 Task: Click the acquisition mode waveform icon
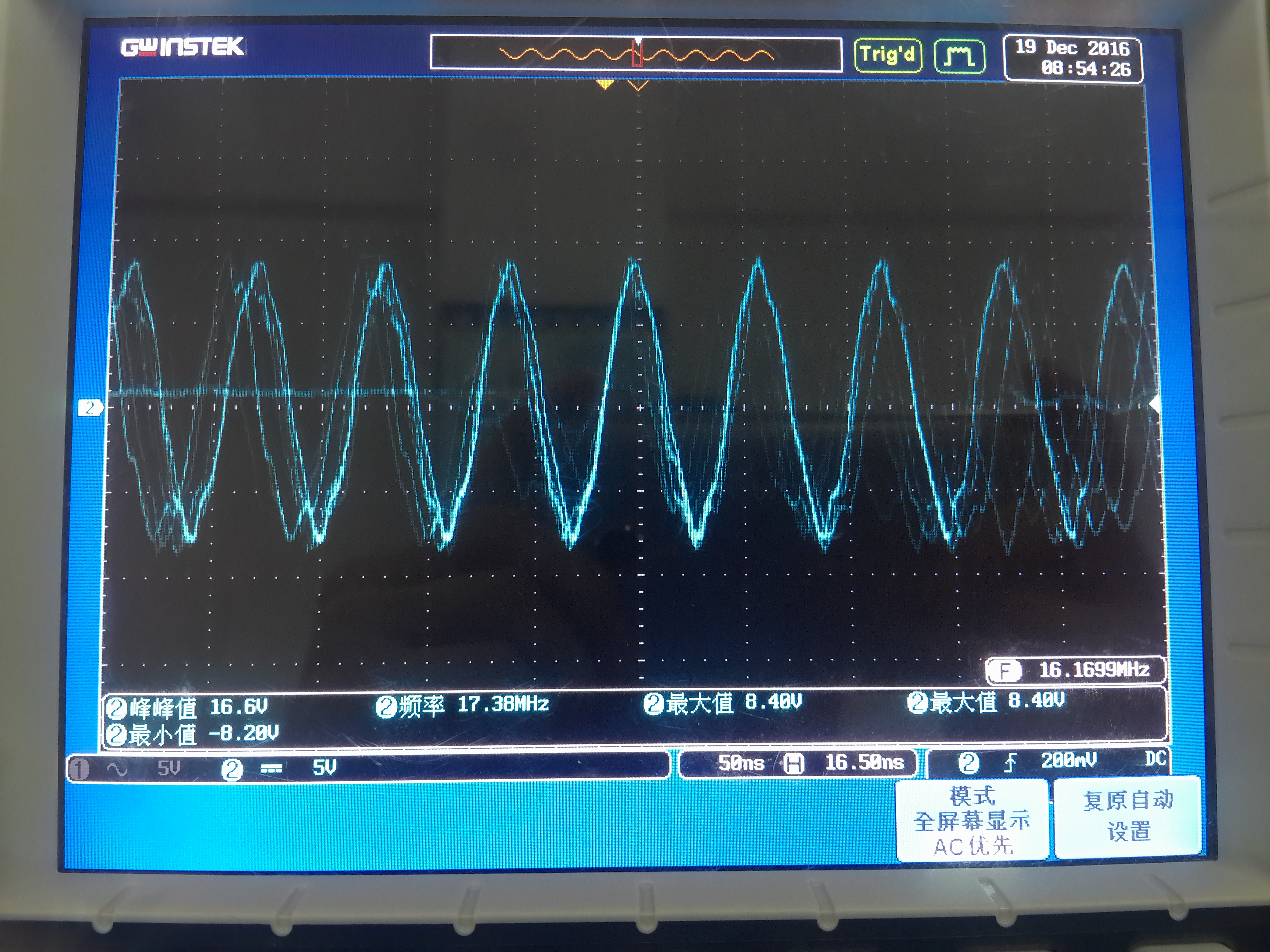click(959, 56)
